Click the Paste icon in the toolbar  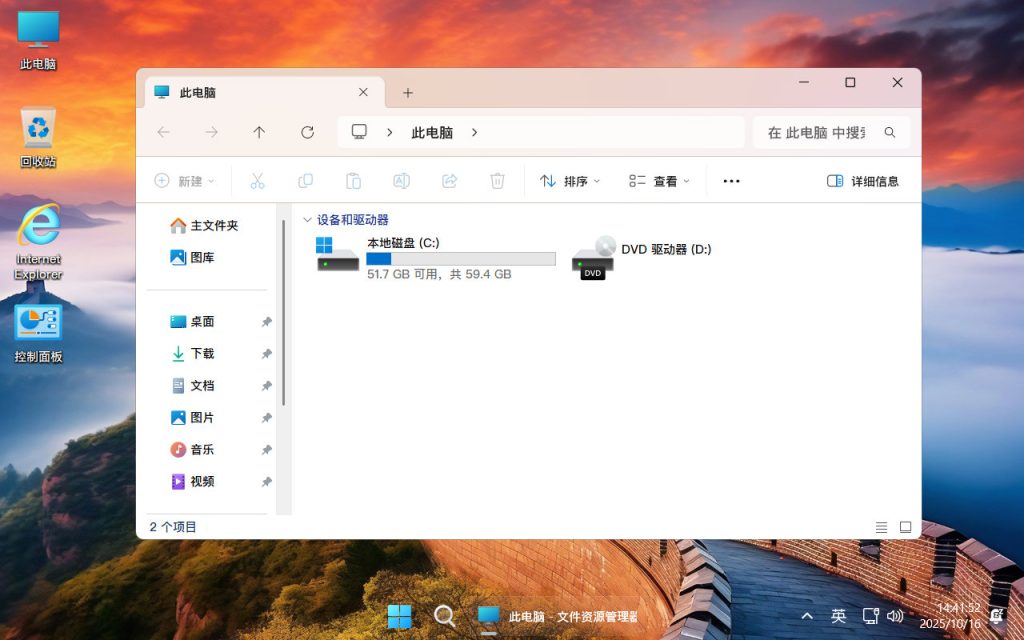point(353,180)
